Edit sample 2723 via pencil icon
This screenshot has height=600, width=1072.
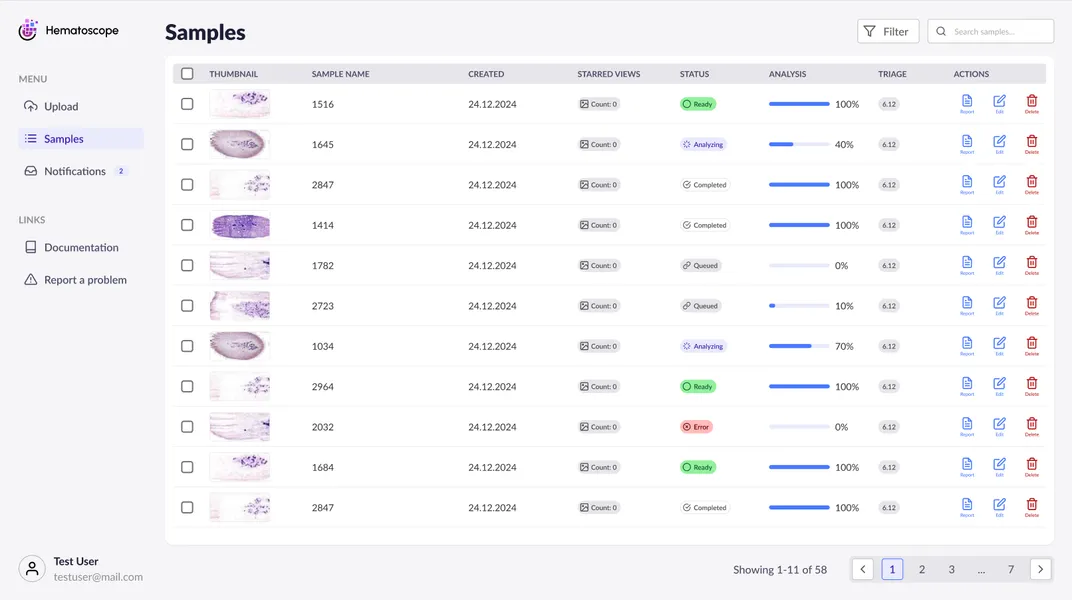coord(999,305)
